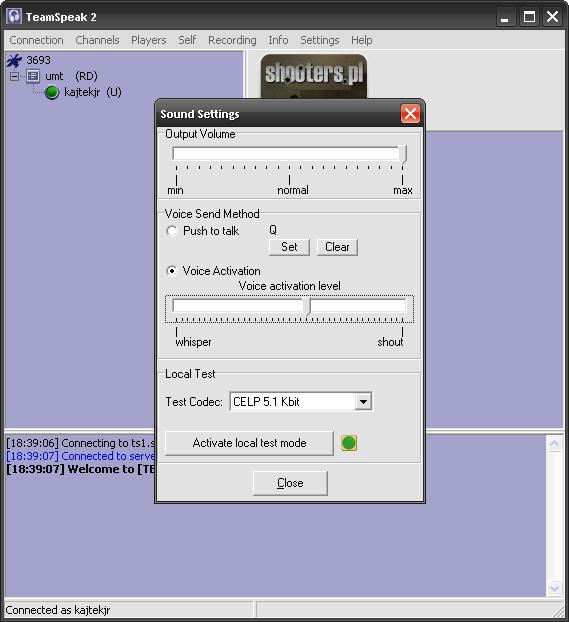Select player kajtekjr (U) in tree

(x=93, y=92)
